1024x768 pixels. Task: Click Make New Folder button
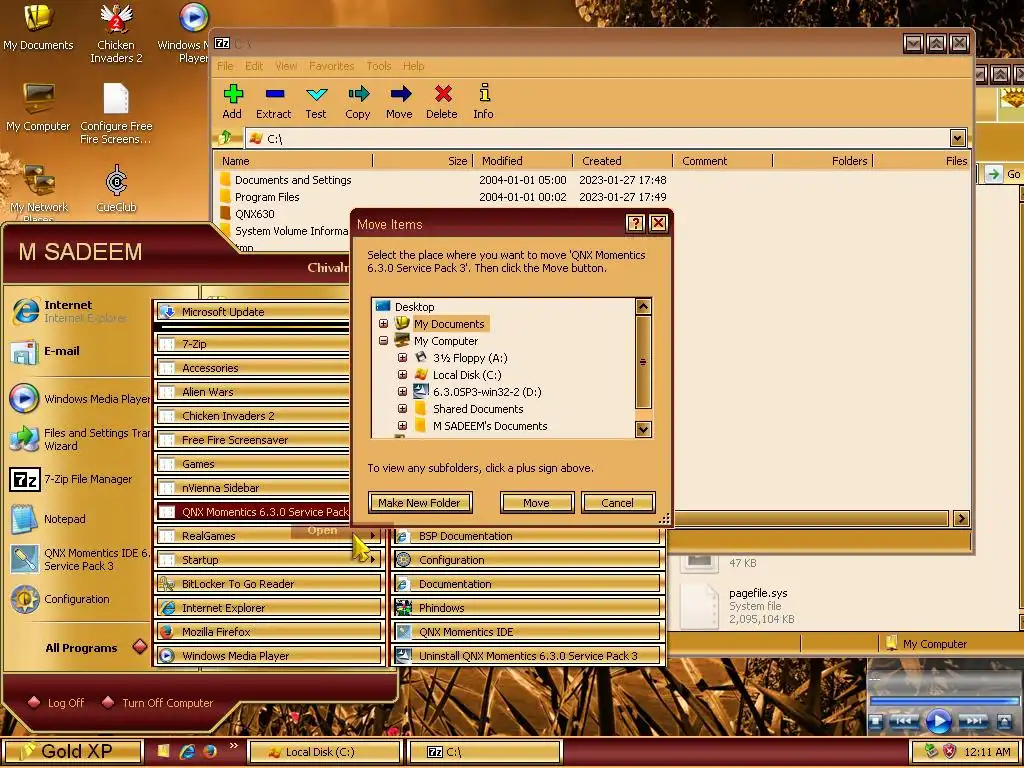tap(420, 503)
